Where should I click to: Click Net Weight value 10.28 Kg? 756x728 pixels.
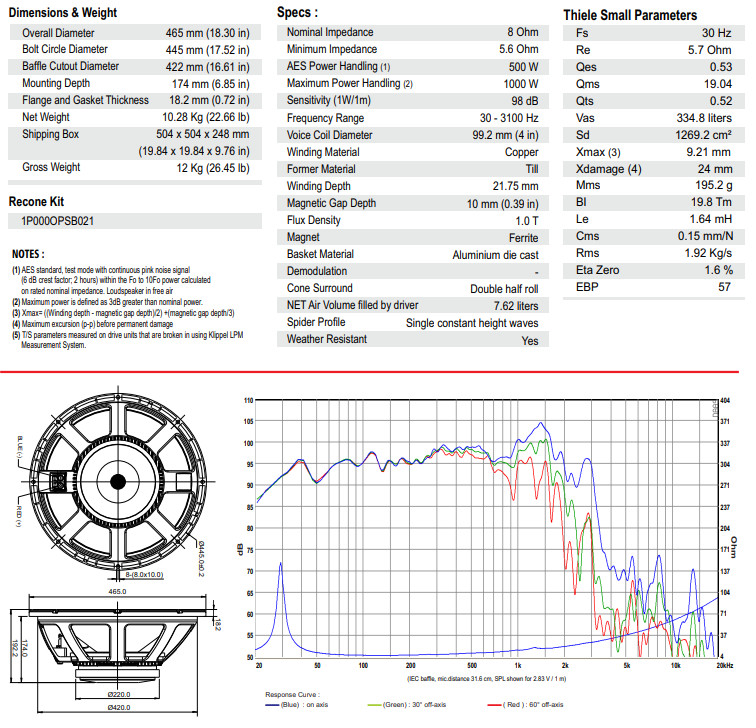click(x=206, y=117)
